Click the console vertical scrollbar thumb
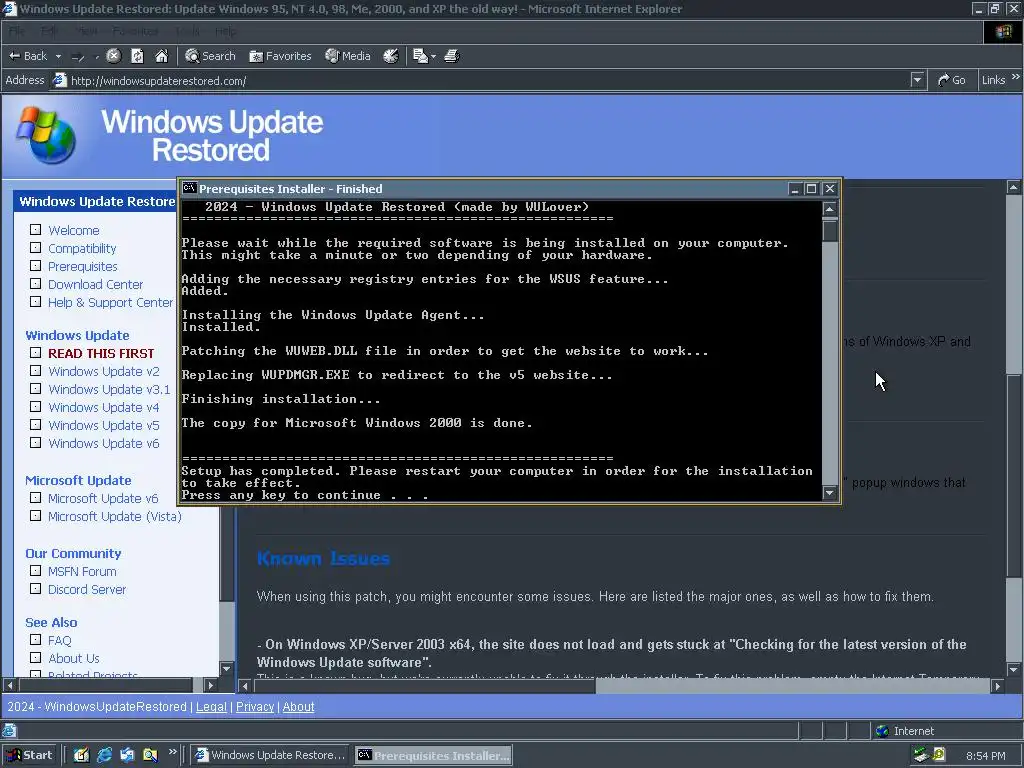The image size is (1024, 768). 829,231
